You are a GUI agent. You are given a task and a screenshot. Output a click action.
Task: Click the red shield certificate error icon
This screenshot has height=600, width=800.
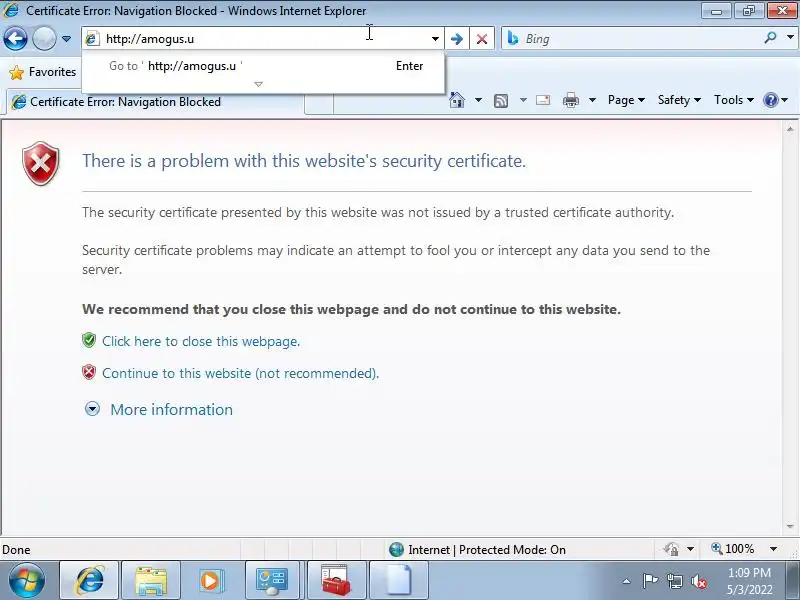pyautogui.click(x=41, y=164)
